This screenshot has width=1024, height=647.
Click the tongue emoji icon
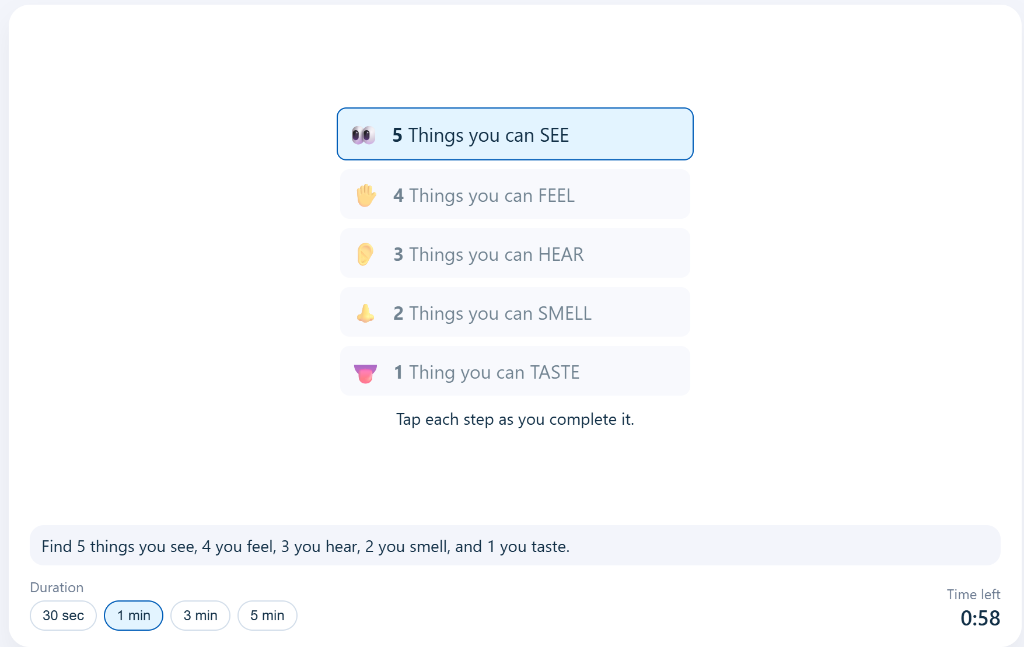[365, 373]
